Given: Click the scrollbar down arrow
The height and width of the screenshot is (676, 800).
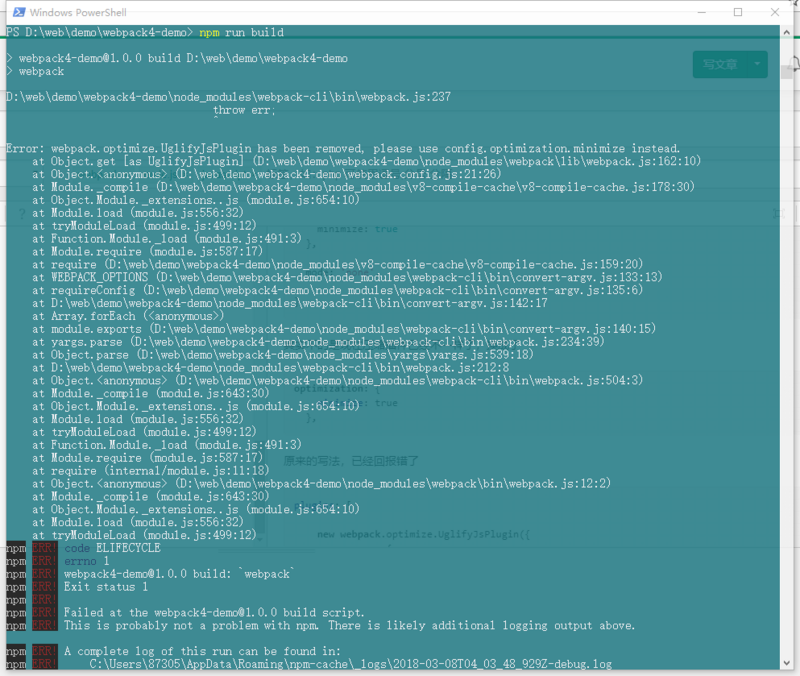Looking at the screenshot, I should pyautogui.click(x=786, y=663).
